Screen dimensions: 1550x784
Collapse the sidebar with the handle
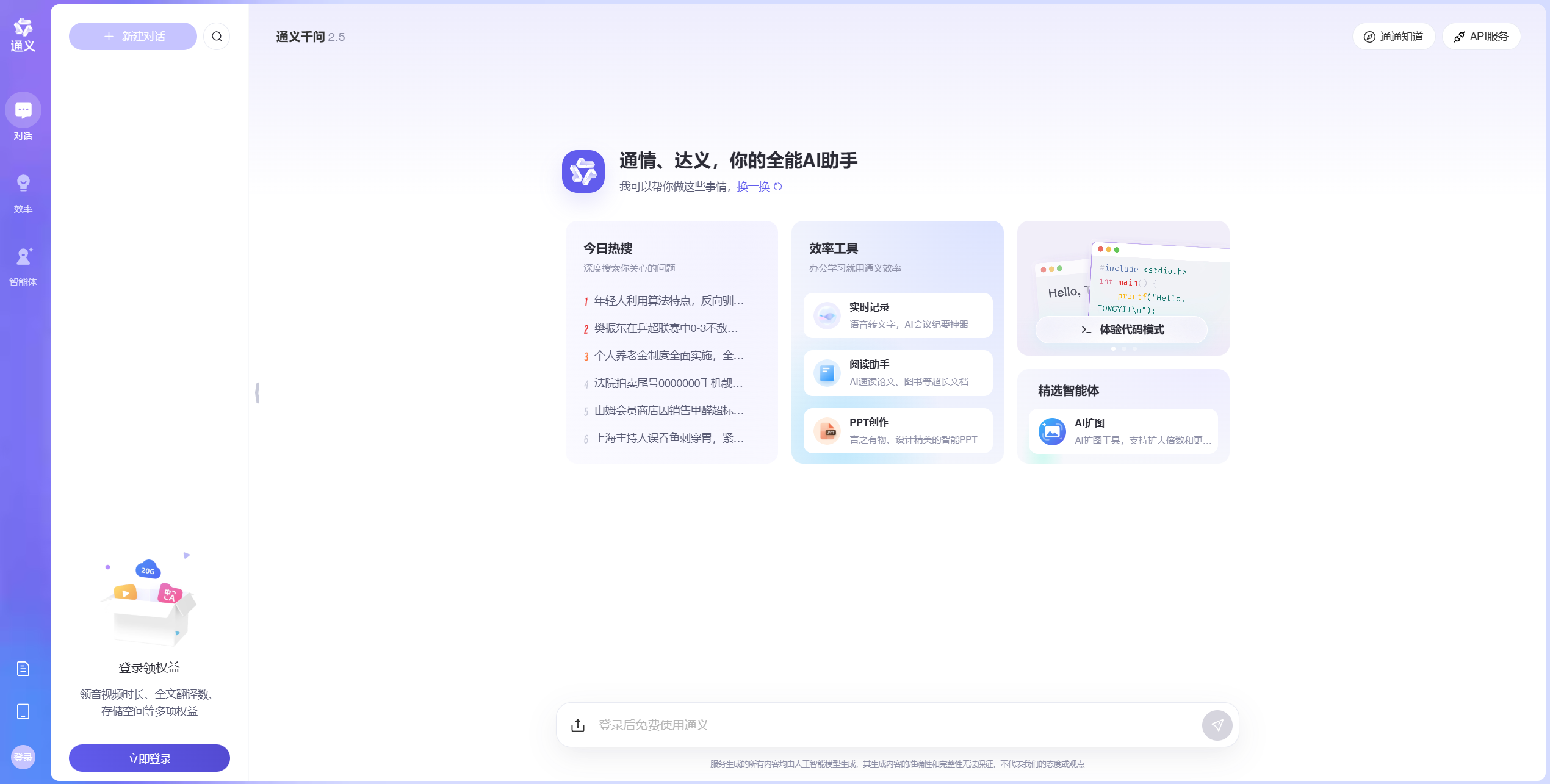point(258,392)
